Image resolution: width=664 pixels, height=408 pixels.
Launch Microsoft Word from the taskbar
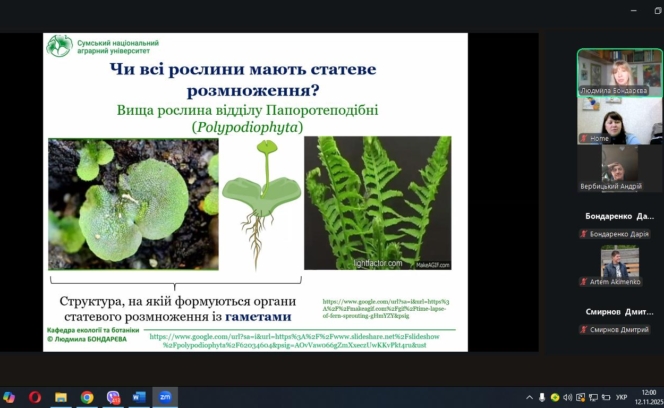click(138, 397)
